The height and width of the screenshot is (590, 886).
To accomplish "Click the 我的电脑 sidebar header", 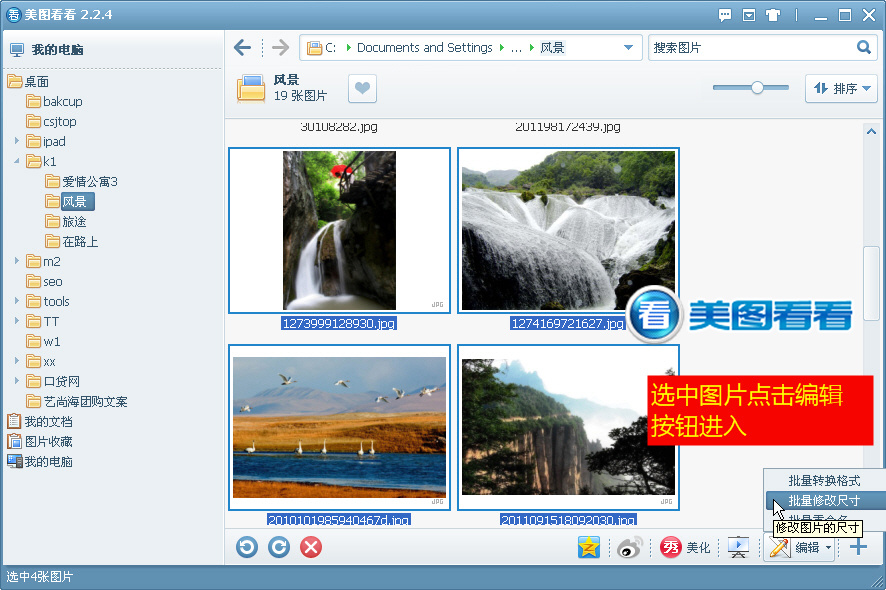I will (47, 50).
